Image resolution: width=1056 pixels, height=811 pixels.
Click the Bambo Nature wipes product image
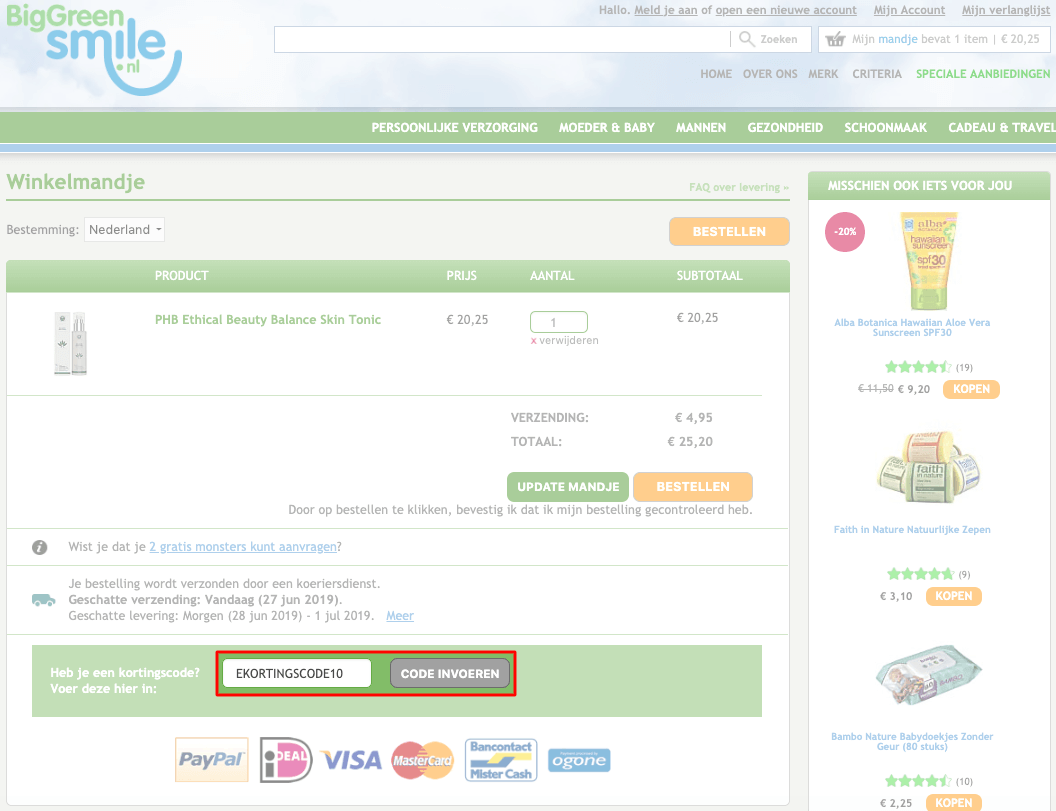coord(929,675)
